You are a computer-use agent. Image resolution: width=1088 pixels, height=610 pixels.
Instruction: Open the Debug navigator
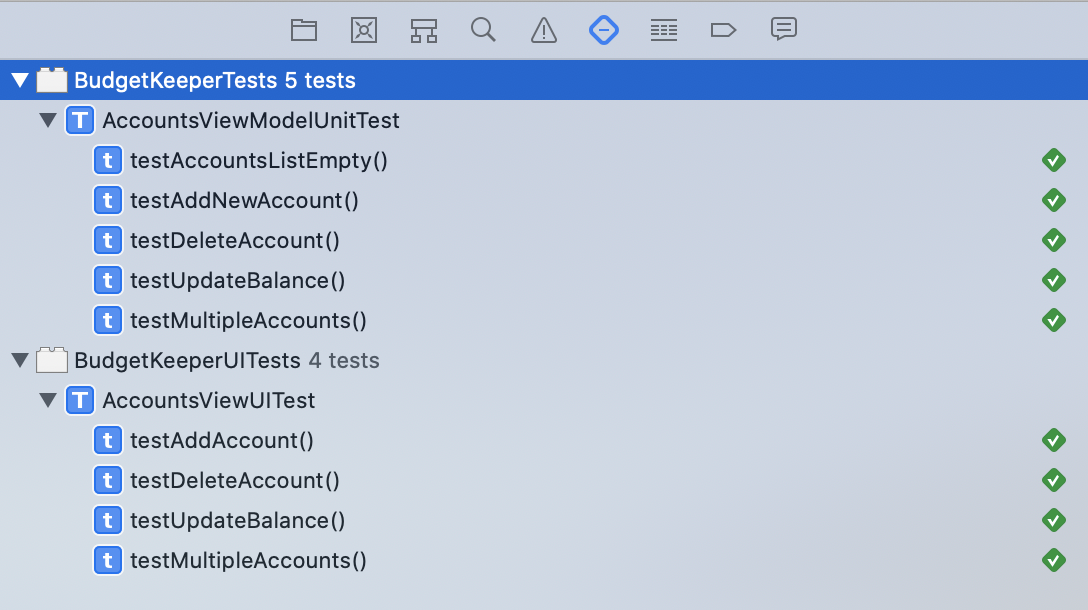coord(664,30)
